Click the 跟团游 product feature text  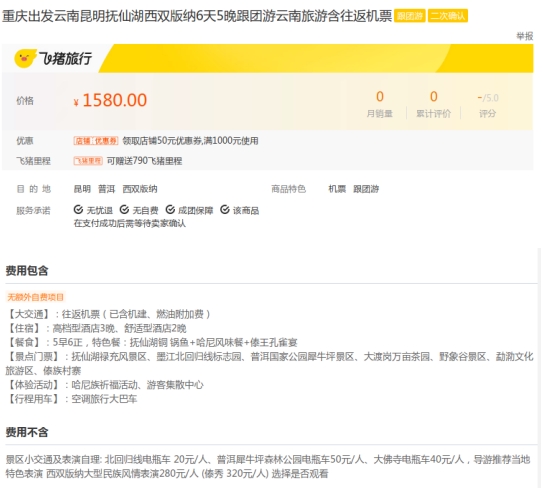366,189
